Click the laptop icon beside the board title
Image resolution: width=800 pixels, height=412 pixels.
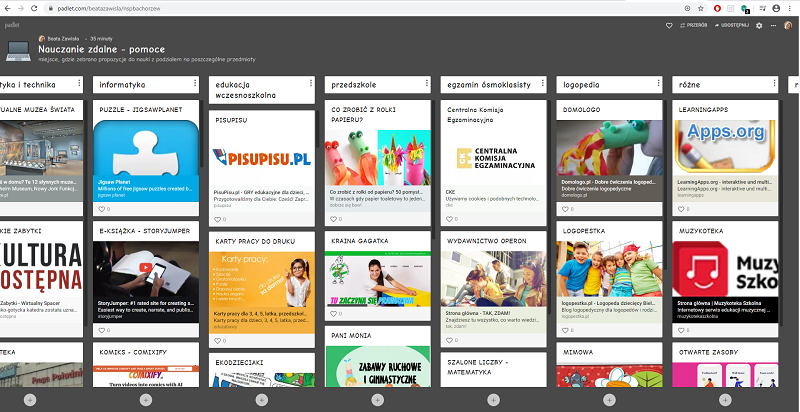(18, 51)
